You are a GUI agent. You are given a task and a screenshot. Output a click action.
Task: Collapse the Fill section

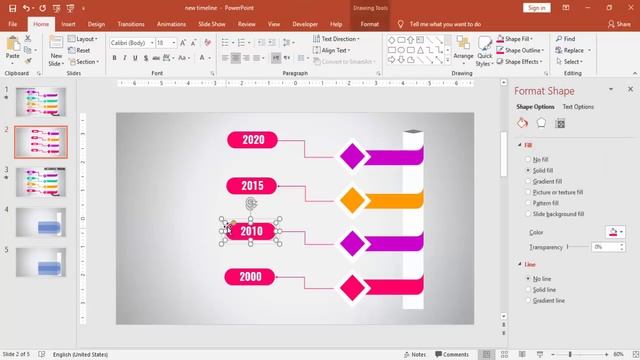tap(520, 145)
